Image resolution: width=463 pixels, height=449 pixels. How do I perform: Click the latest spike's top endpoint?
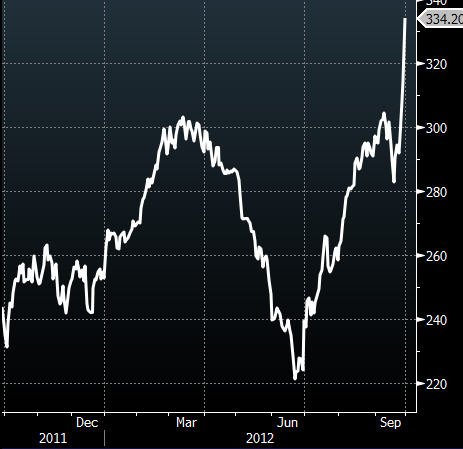[405, 19]
